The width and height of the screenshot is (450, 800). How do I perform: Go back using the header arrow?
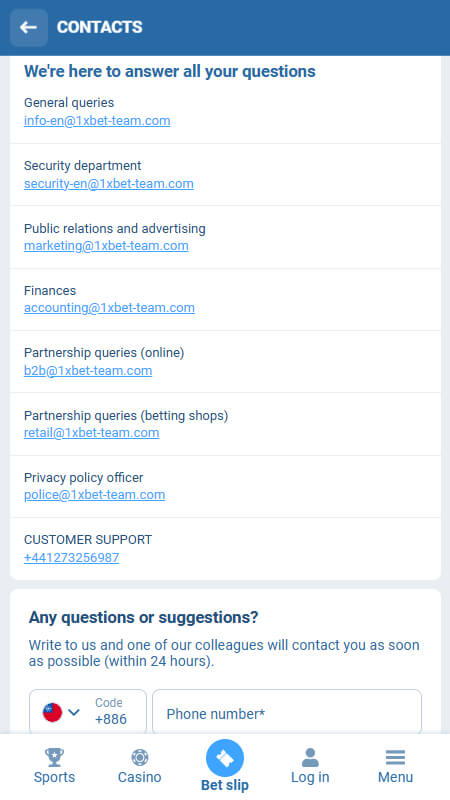pos(29,28)
